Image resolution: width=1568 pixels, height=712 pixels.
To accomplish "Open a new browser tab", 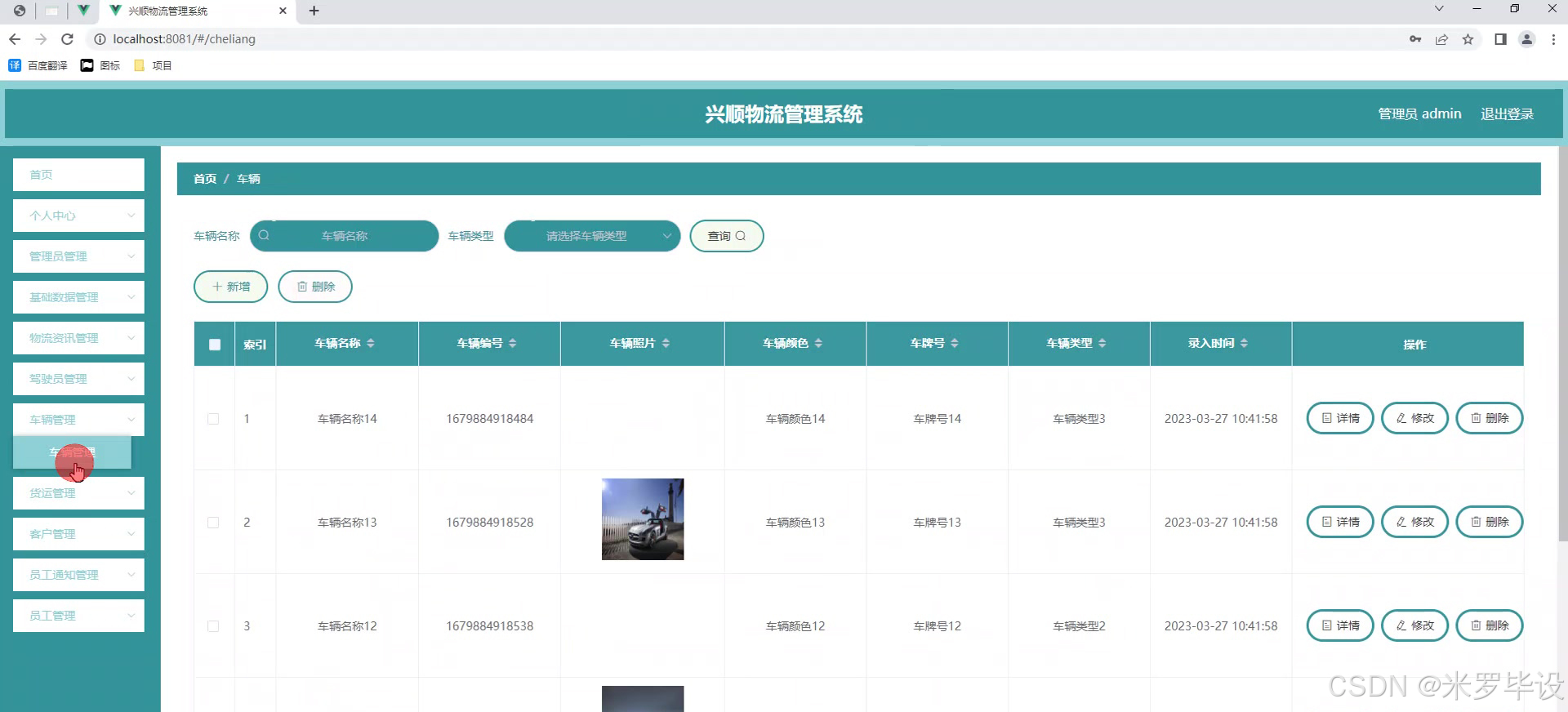I will [x=314, y=11].
